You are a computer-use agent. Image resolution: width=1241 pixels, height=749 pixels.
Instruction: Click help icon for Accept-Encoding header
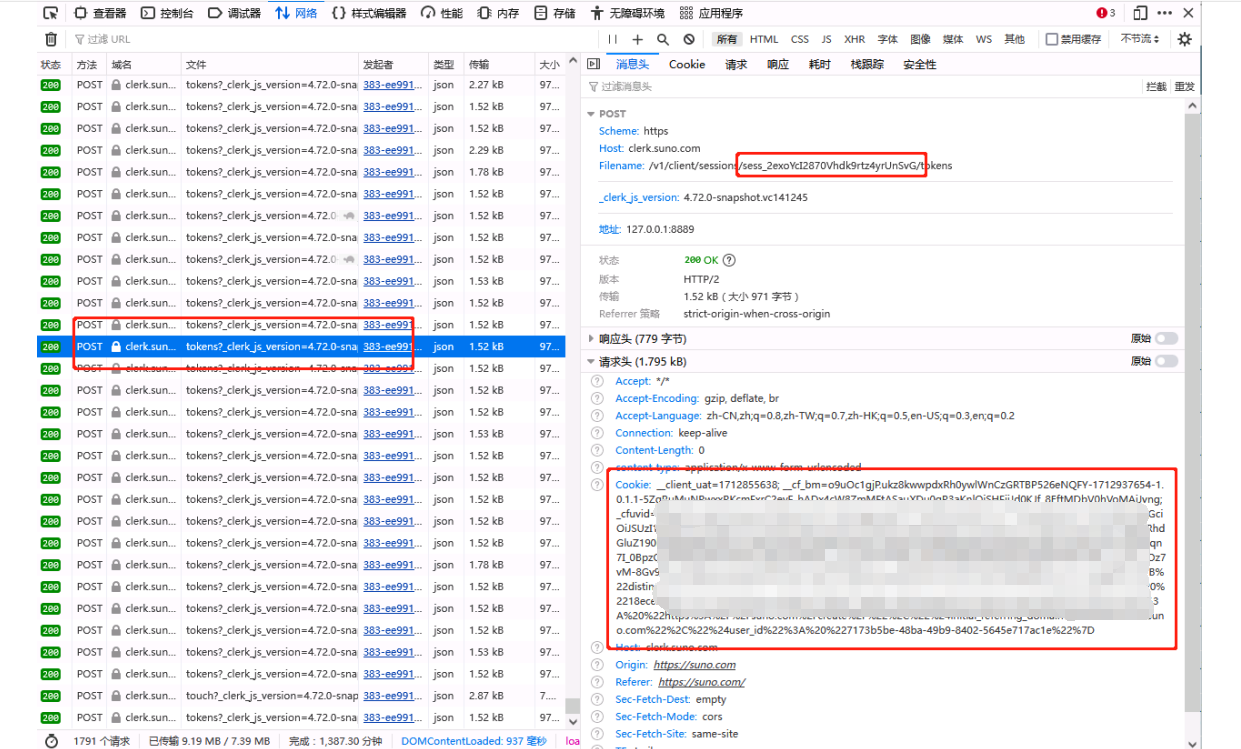coord(597,398)
